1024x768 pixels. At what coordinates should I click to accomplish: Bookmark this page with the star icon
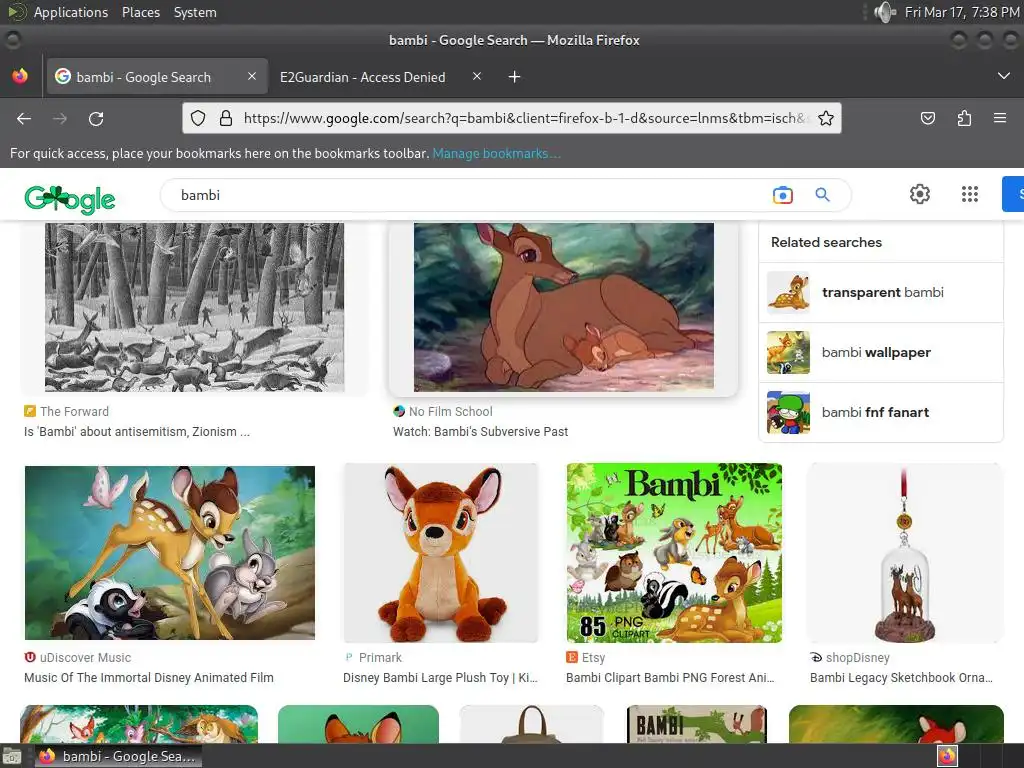[825, 118]
